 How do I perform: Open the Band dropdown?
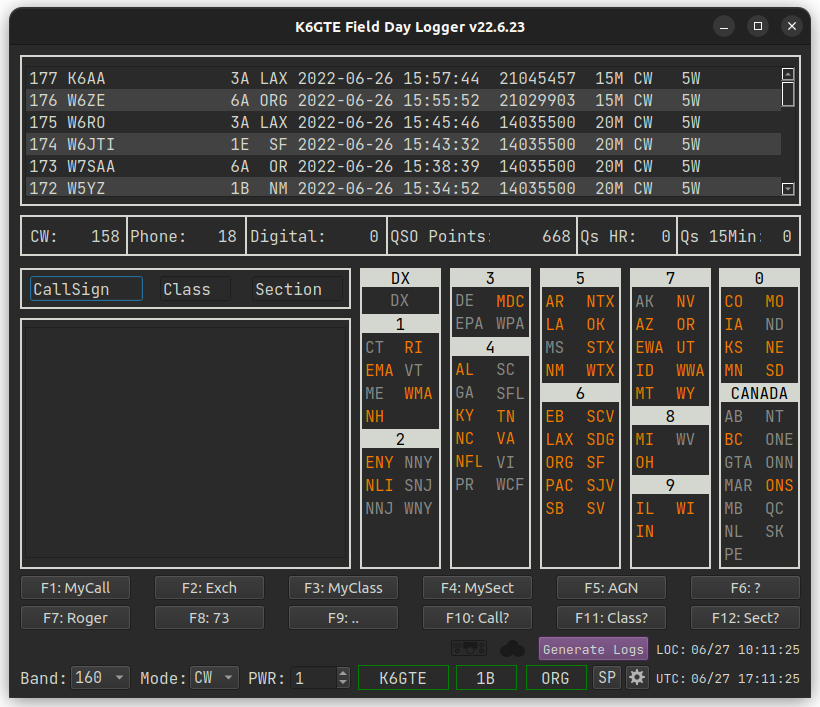(101, 678)
